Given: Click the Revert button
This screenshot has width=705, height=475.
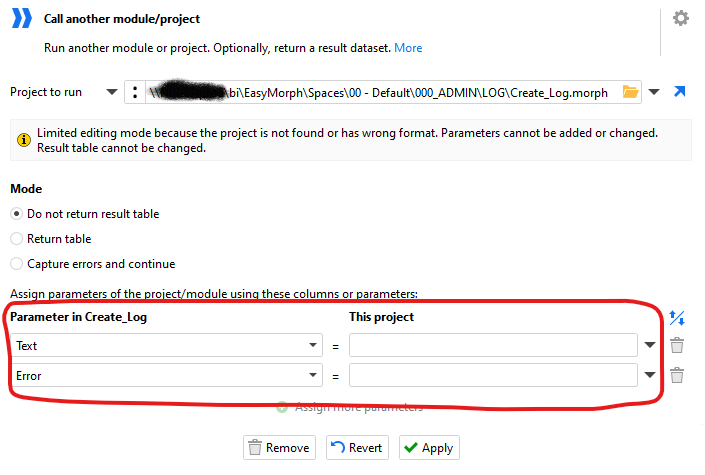Looking at the screenshot, I should click(x=357, y=448).
